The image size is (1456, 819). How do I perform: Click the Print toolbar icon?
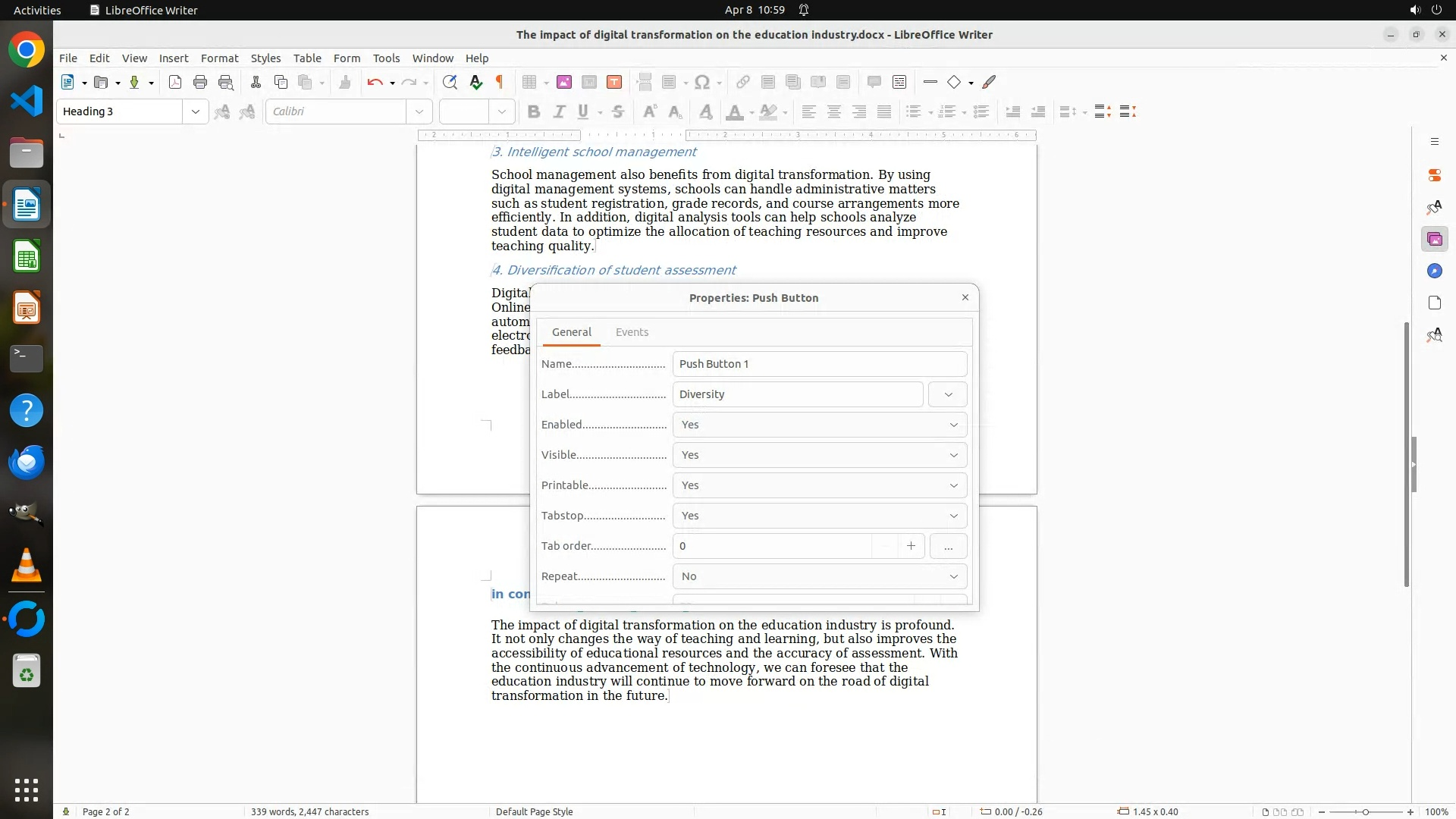coord(200,82)
